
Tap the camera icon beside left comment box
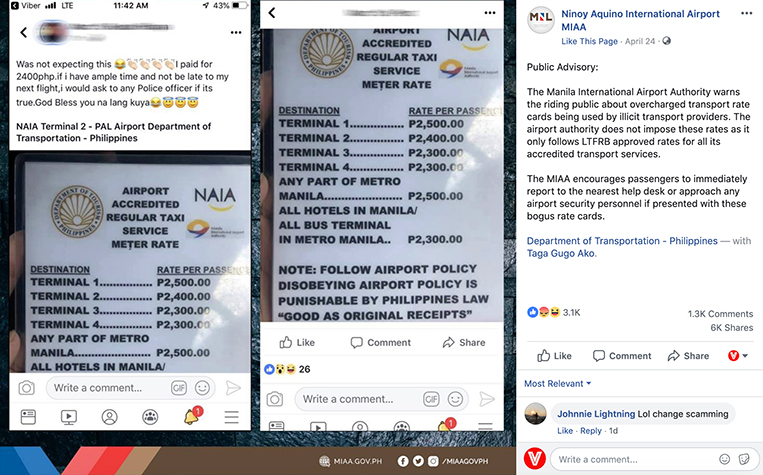click(x=27, y=388)
